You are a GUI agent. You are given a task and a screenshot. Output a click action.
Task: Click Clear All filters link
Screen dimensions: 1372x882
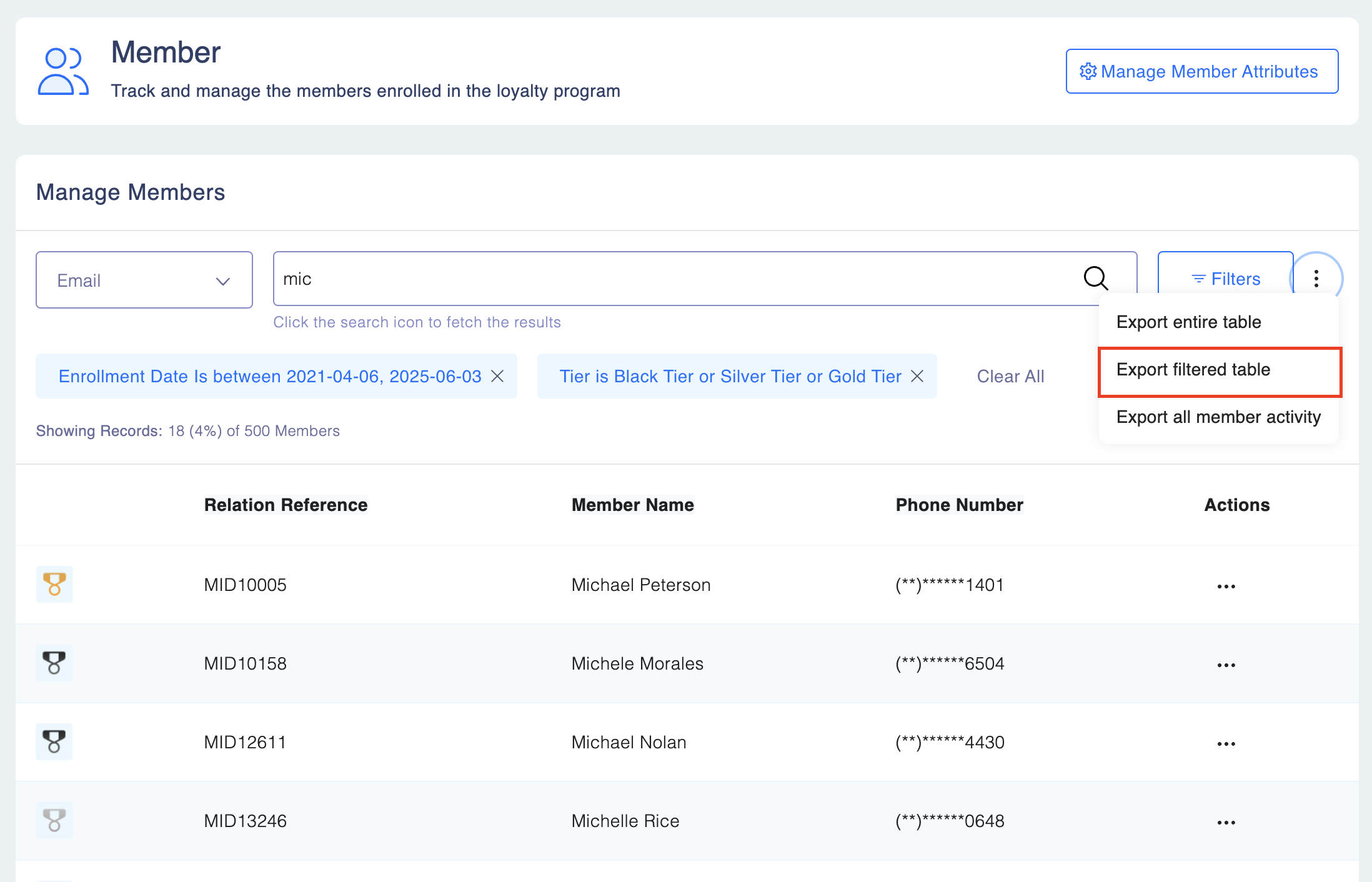click(x=1010, y=376)
